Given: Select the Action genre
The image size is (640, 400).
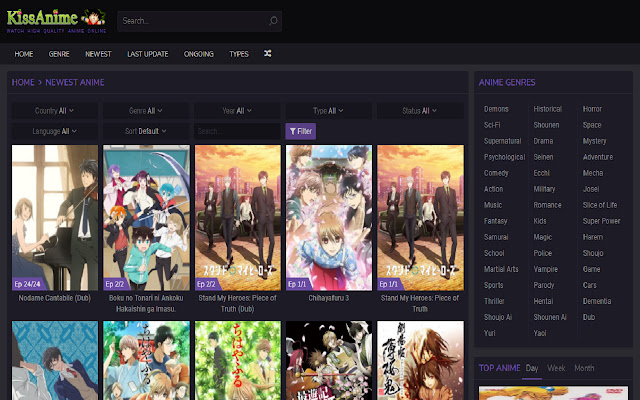Looking at the screenshot, I should [493, 189].
